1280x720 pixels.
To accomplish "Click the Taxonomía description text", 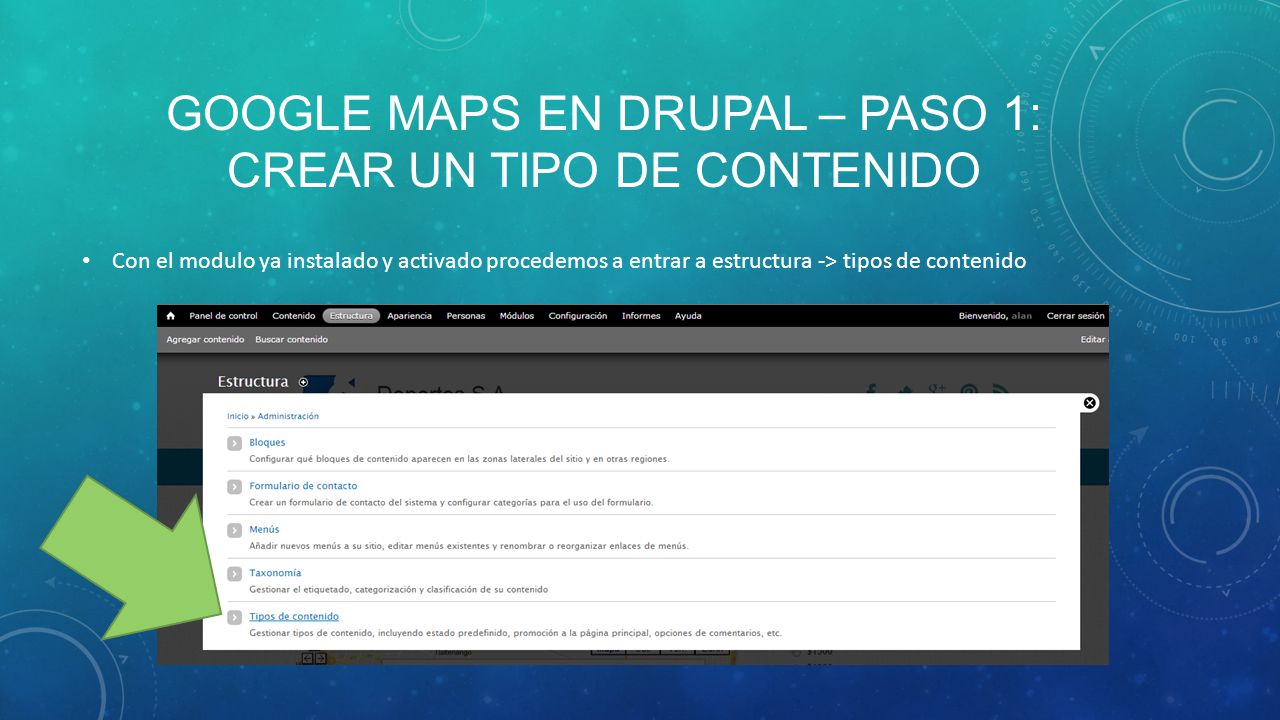I will pyautogui.click(x=398, y=590).
